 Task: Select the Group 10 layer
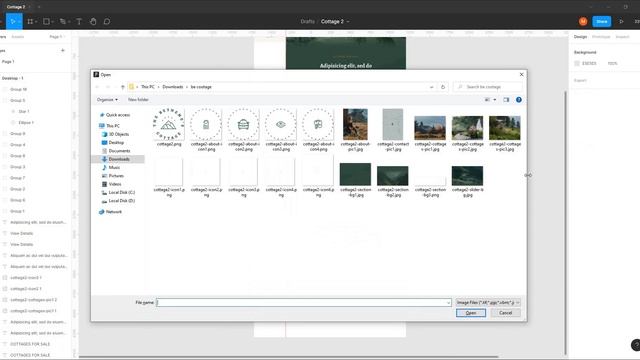19,89
